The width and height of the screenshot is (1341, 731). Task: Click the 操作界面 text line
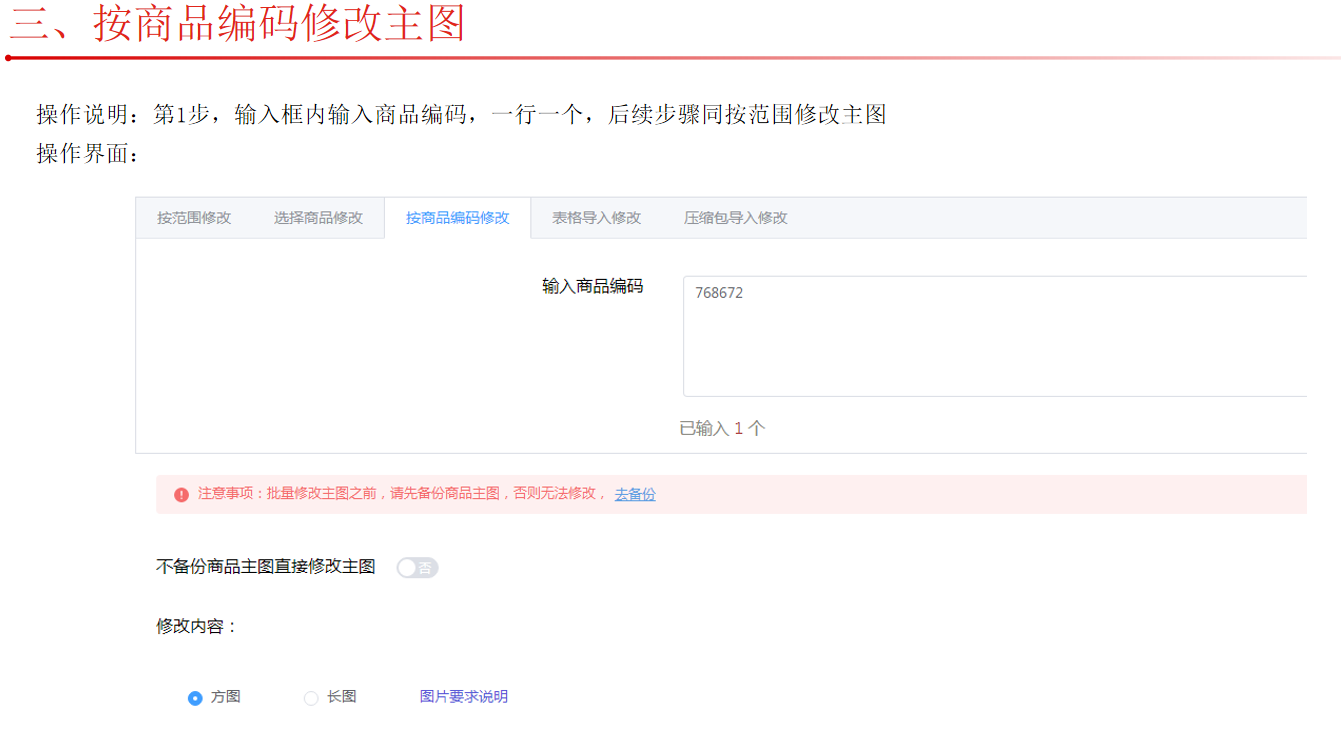(x=88, y=154)
